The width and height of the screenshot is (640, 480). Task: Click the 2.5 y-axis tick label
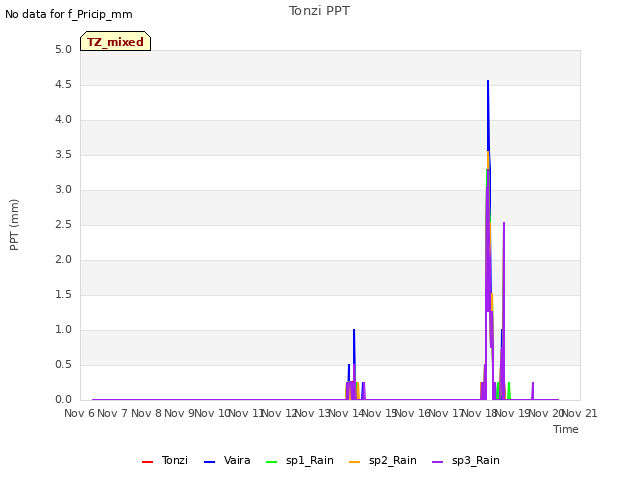(63, 224)
